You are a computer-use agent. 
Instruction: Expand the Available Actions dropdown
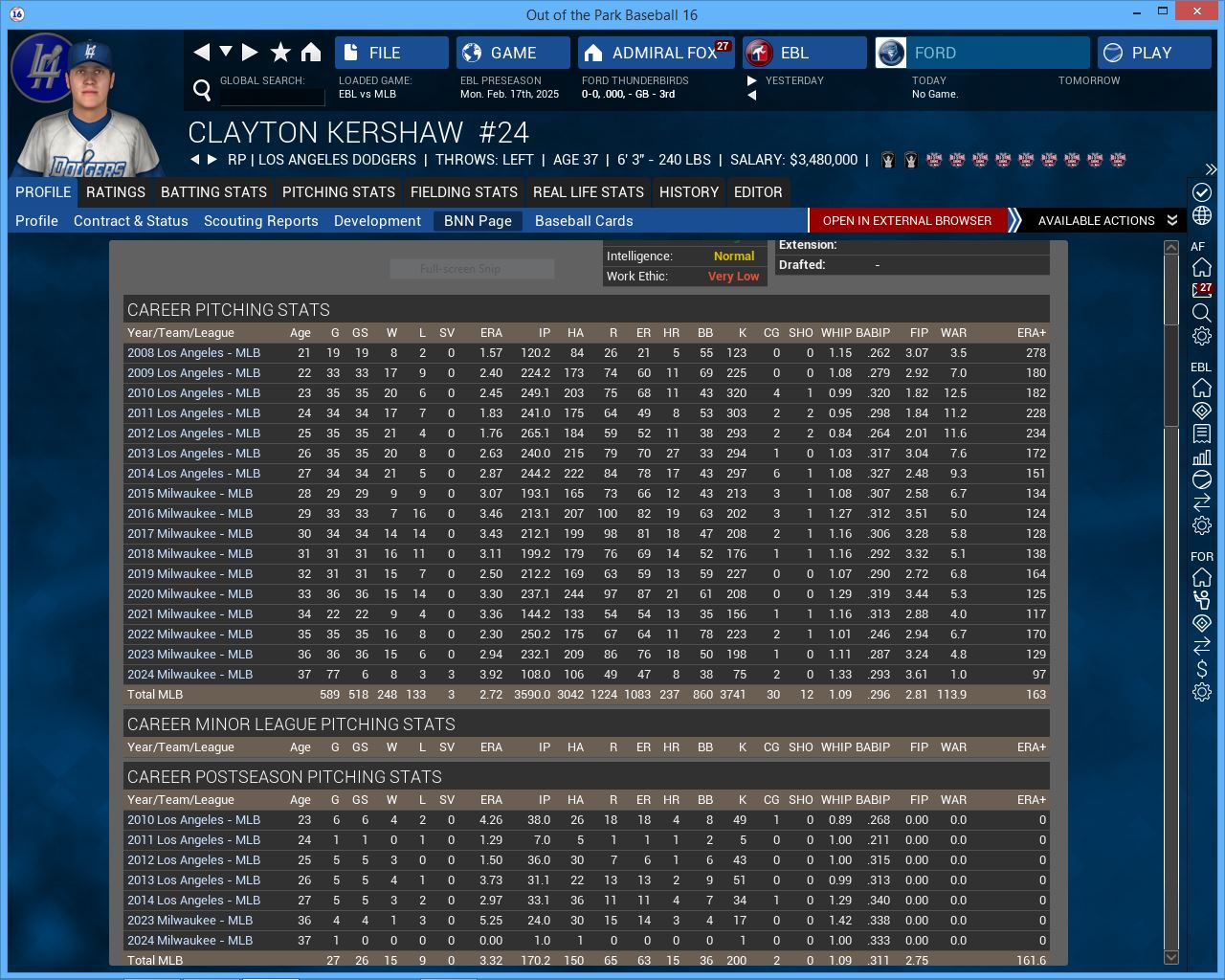point(1107,220)
